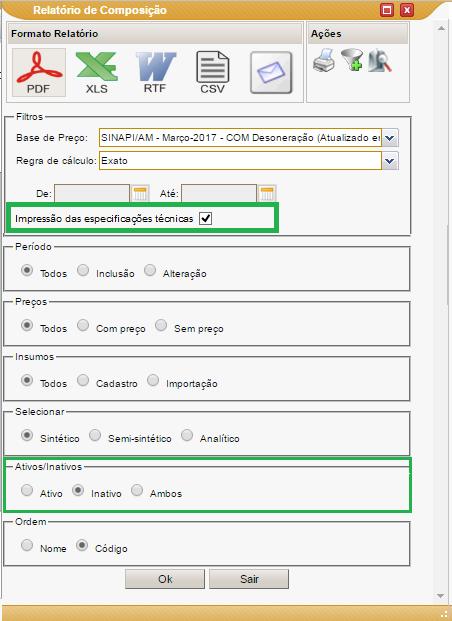Select Com preço radio button
Screen dimensions: 452x621
(83, 325)
